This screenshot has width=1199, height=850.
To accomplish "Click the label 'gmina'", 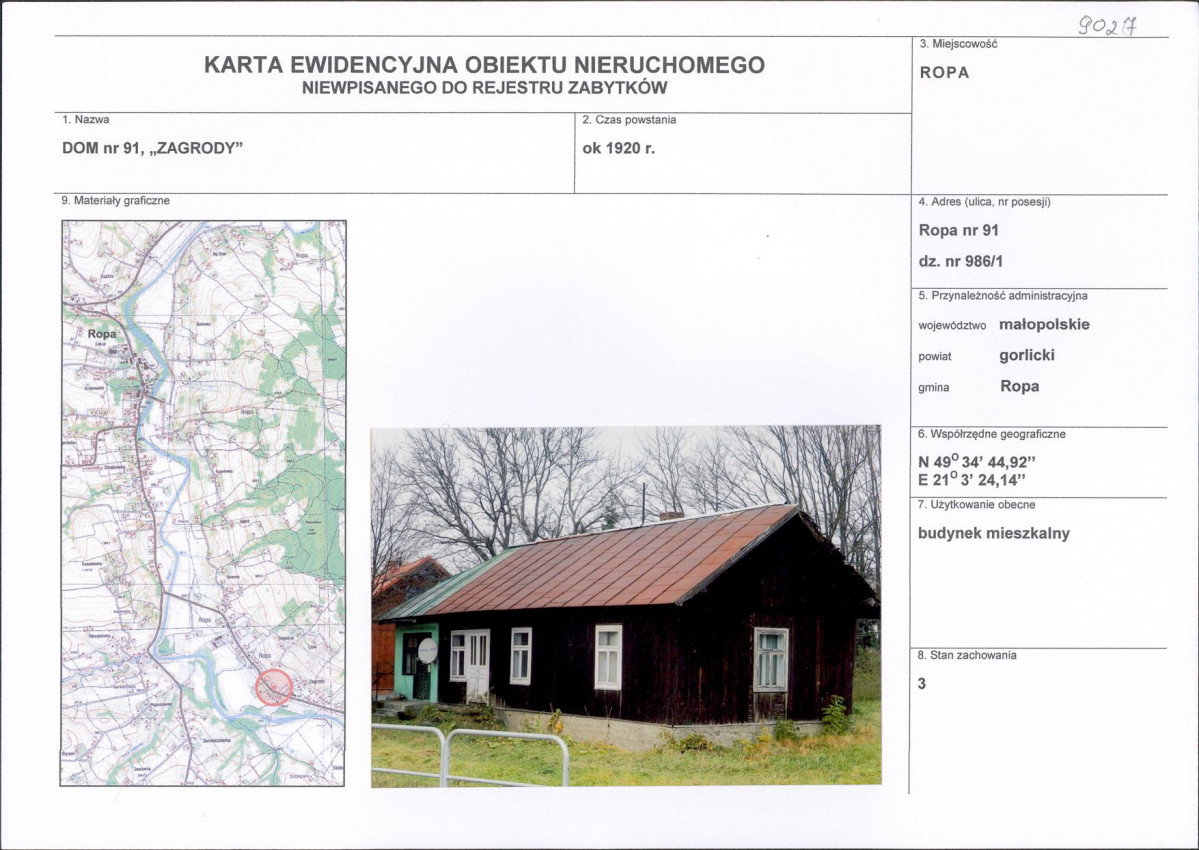I will click(x=934, y=388).
